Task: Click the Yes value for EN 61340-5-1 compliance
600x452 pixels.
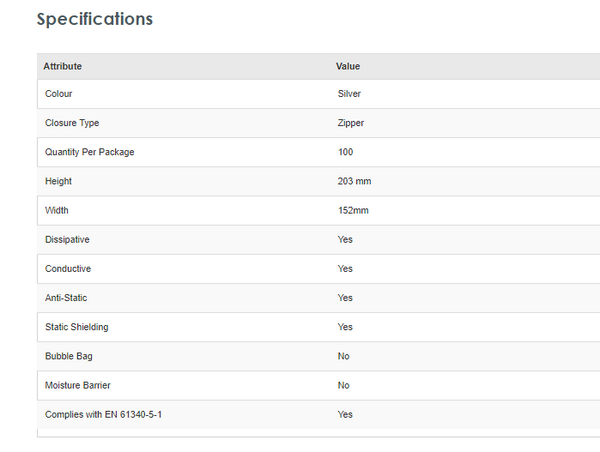Action: coord(345,414)
